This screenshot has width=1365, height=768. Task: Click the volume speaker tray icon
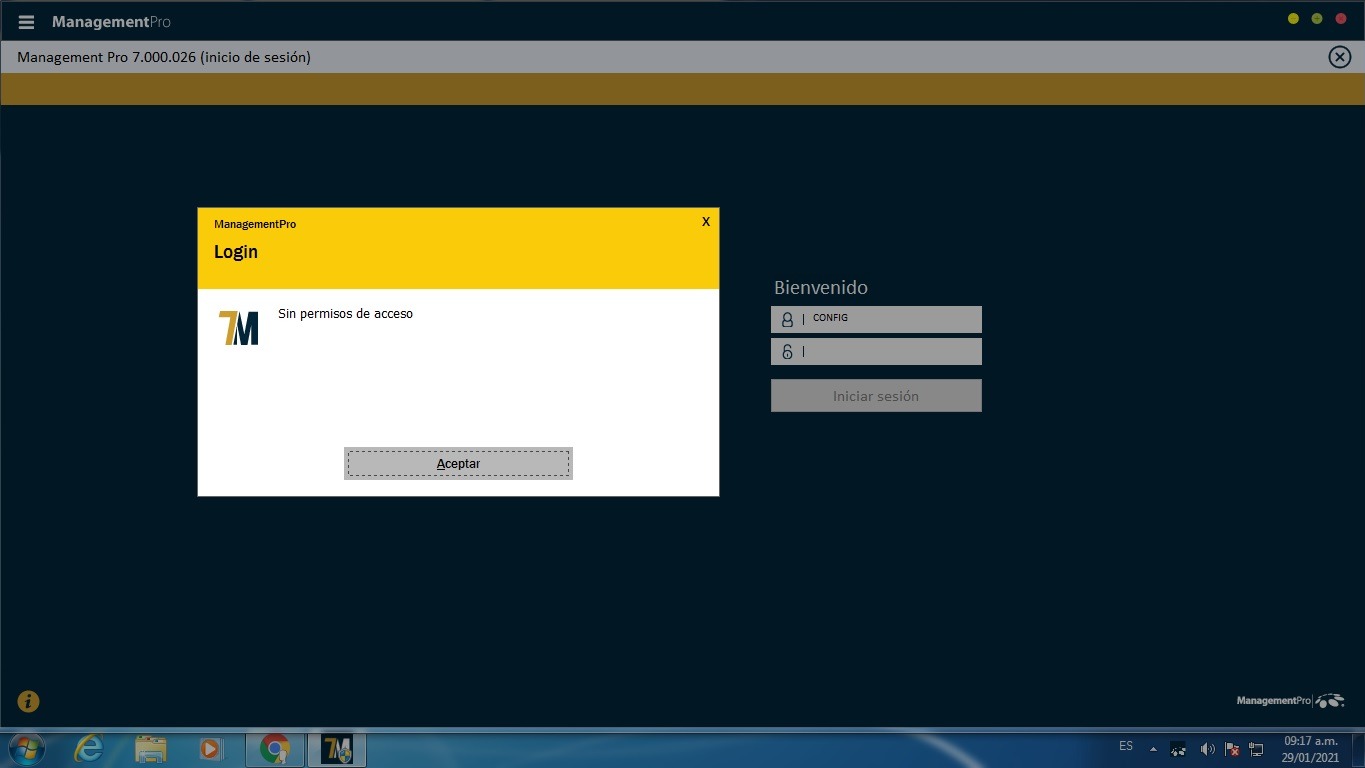(x=1207, y=749)
